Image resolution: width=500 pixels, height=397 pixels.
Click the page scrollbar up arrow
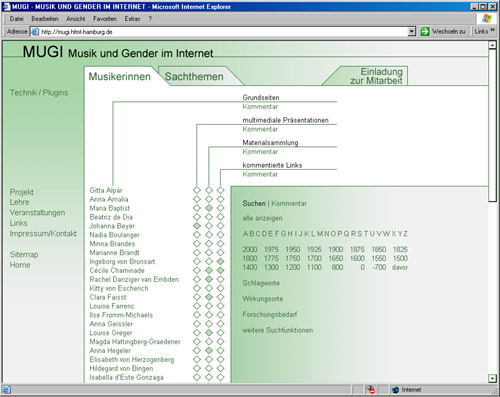492,45
